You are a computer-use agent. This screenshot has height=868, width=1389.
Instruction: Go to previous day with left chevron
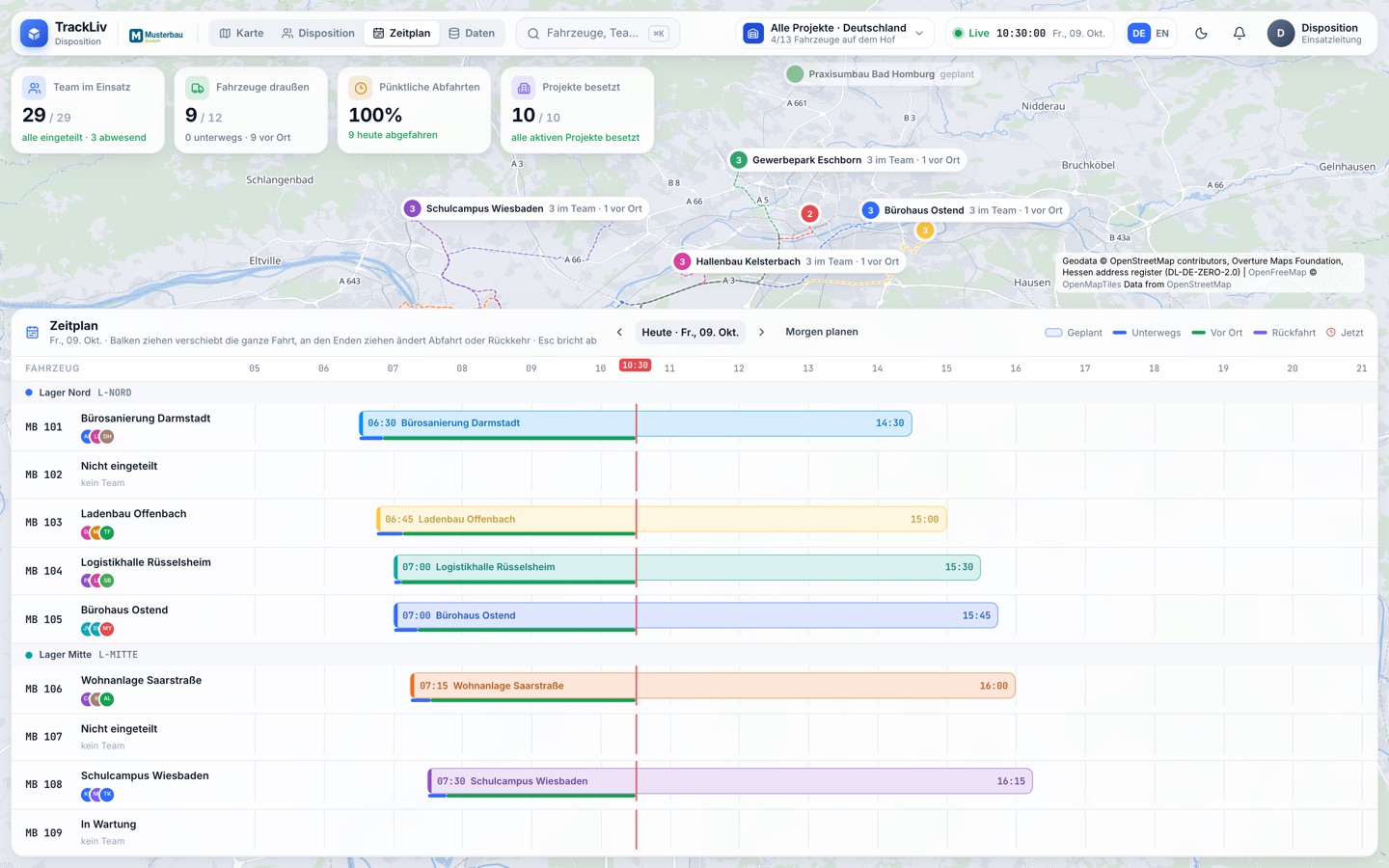[x=619, y=333]
